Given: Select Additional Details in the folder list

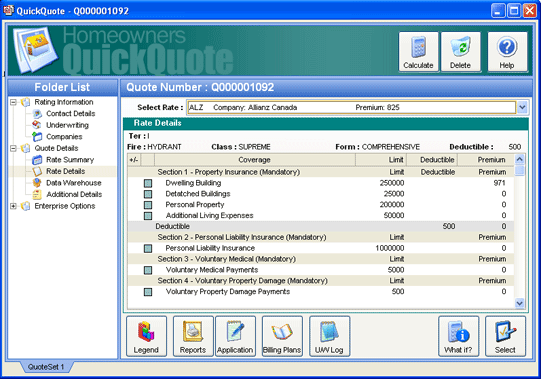Looking at the screenshot, I should pos(74,194).
